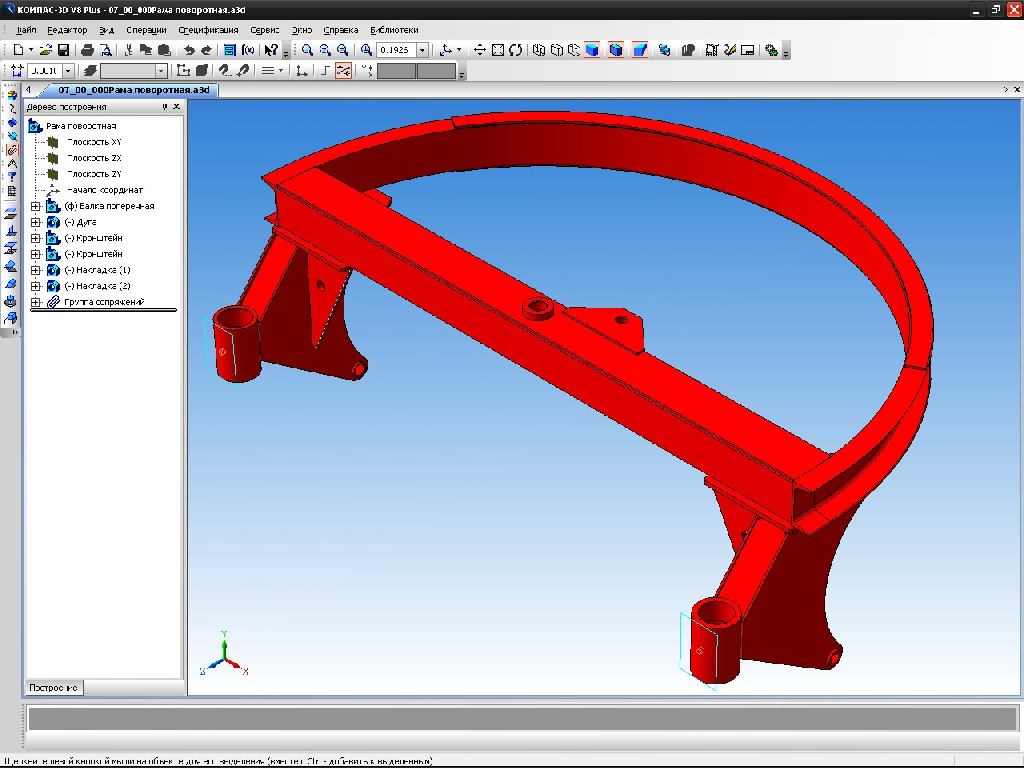This screenshot has width=1024, height=768.
Task: Toggle shaded with edges display mode
Action: click(x=616, y=50)
